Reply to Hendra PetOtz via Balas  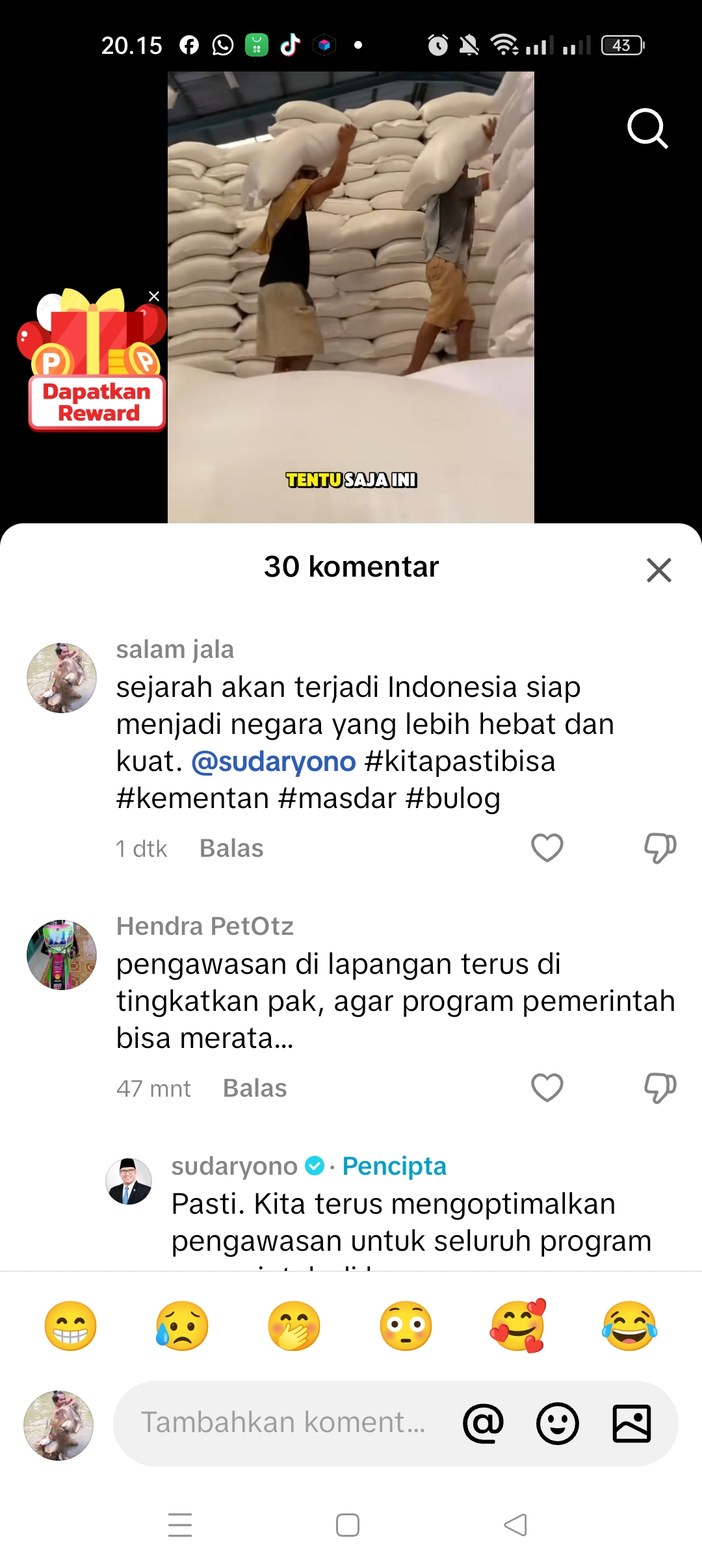click(255, 1088)
